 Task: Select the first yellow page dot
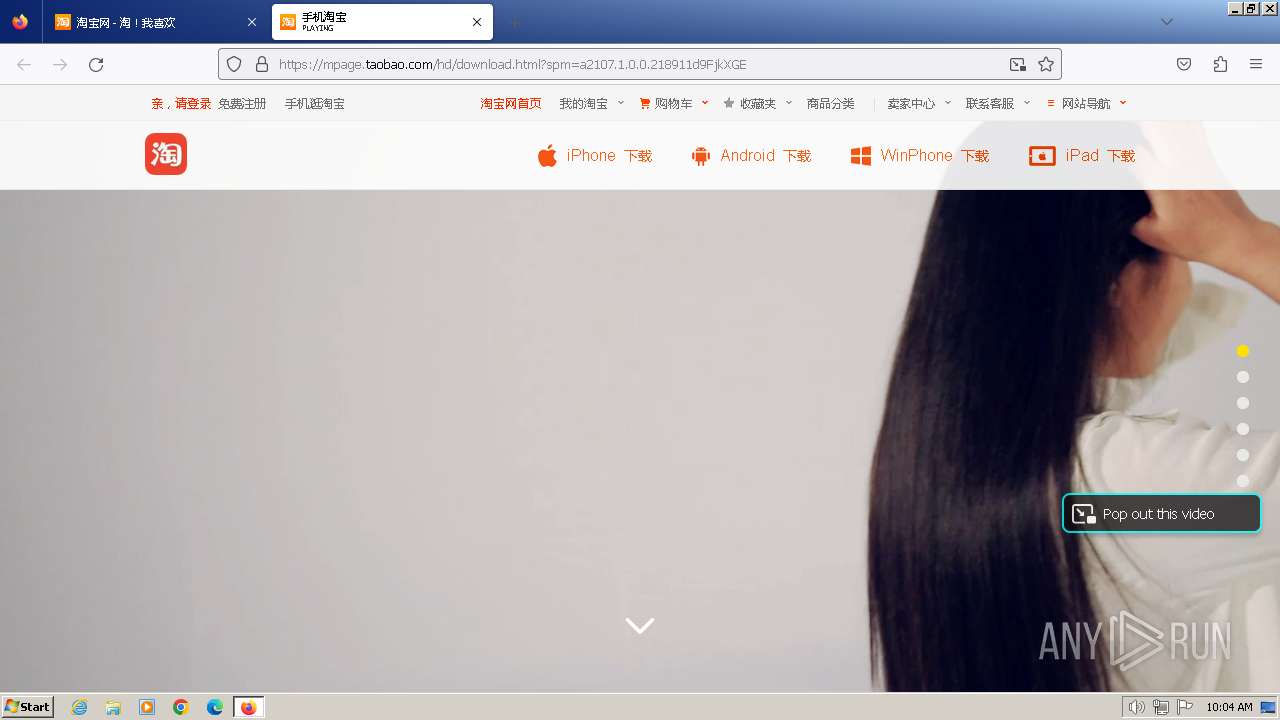(x=1243, y=351)
